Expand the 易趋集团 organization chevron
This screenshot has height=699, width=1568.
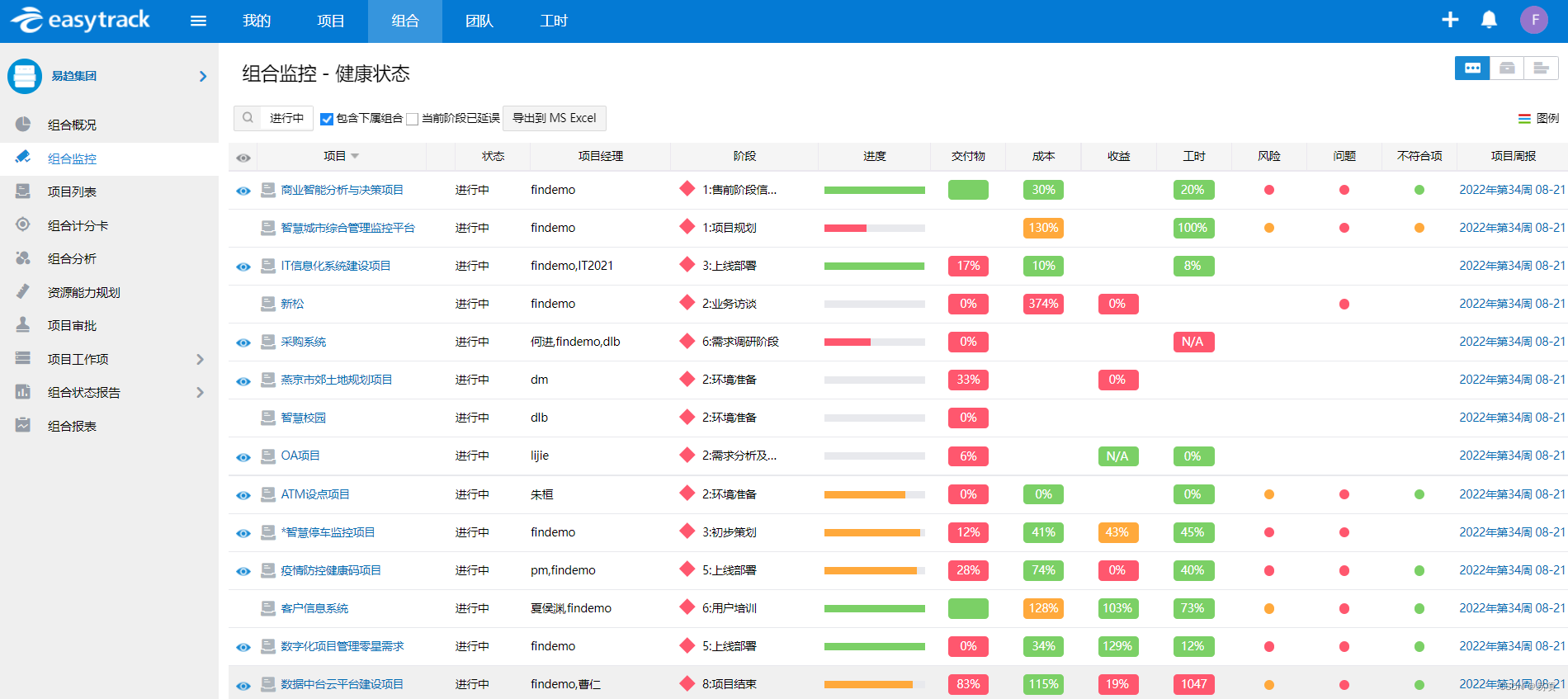pyautogui.click(x=203, y=76)
